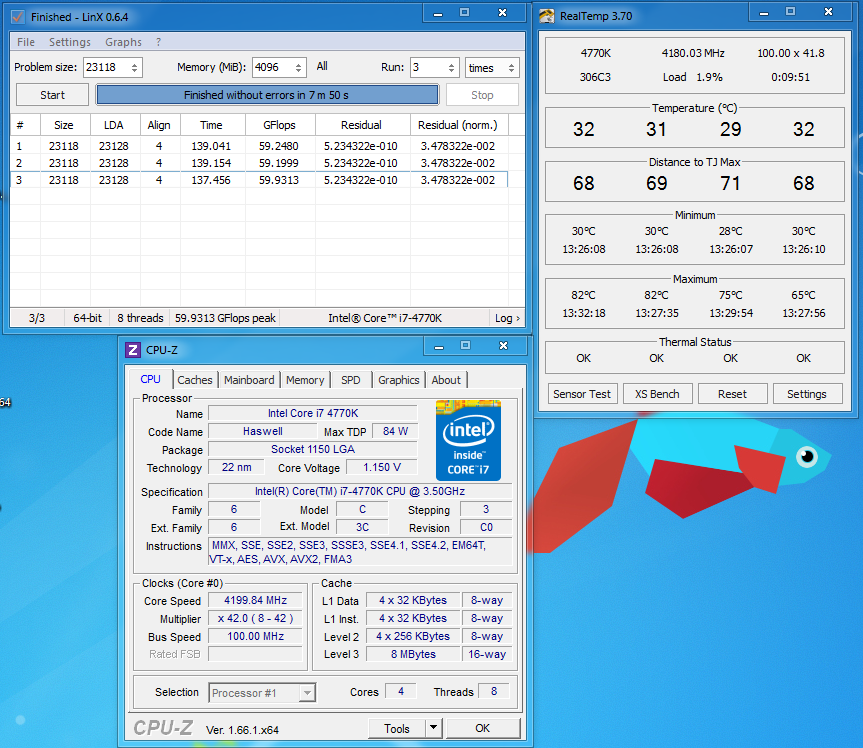Select the CPU tab in CPU-Z

(x=150, y=379)
